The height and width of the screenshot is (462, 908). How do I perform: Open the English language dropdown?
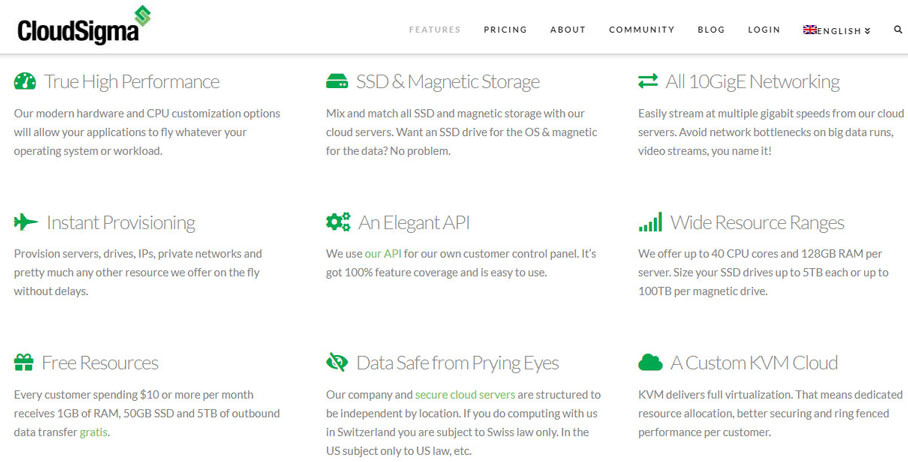tap(837, 30)
